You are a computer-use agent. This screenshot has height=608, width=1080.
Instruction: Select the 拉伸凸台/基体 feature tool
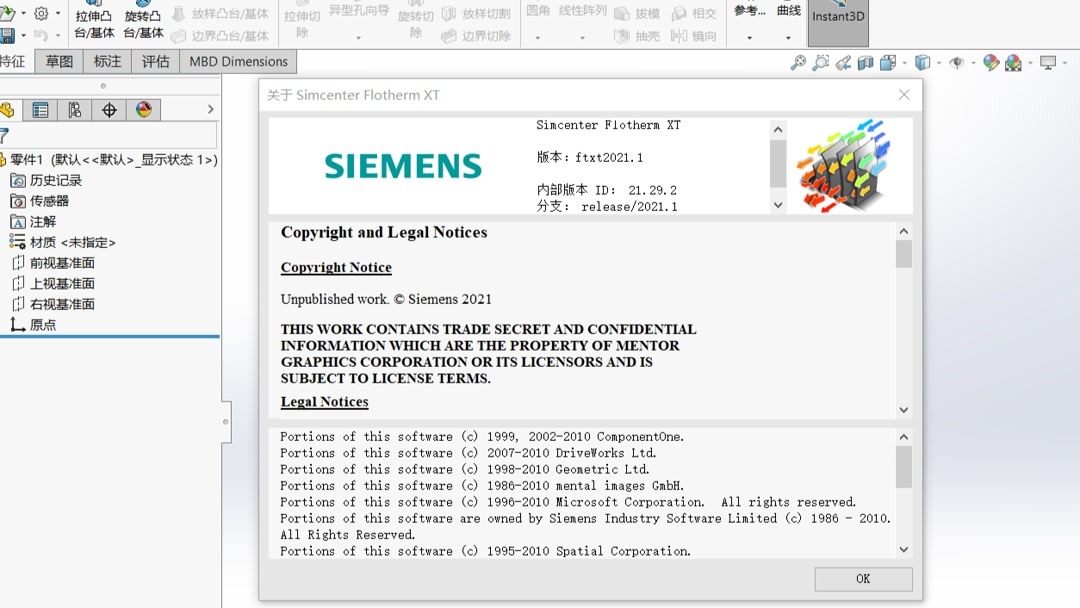coord(95,20)
